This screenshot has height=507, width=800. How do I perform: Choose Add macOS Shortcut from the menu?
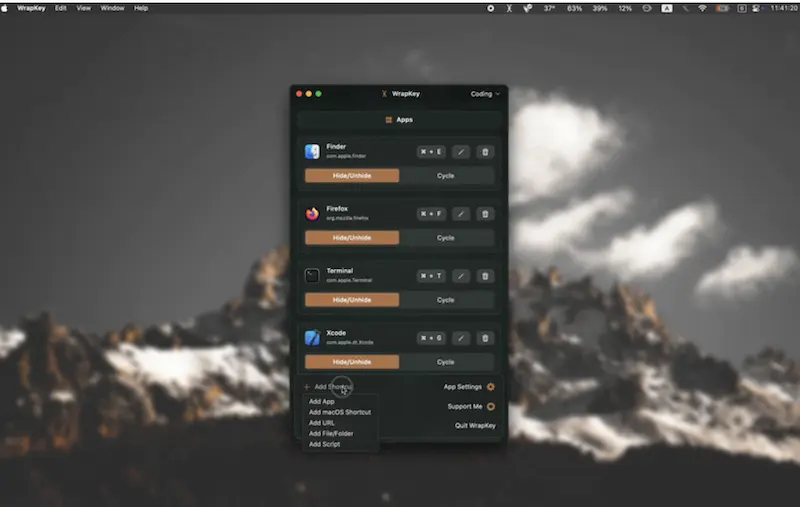340,412
